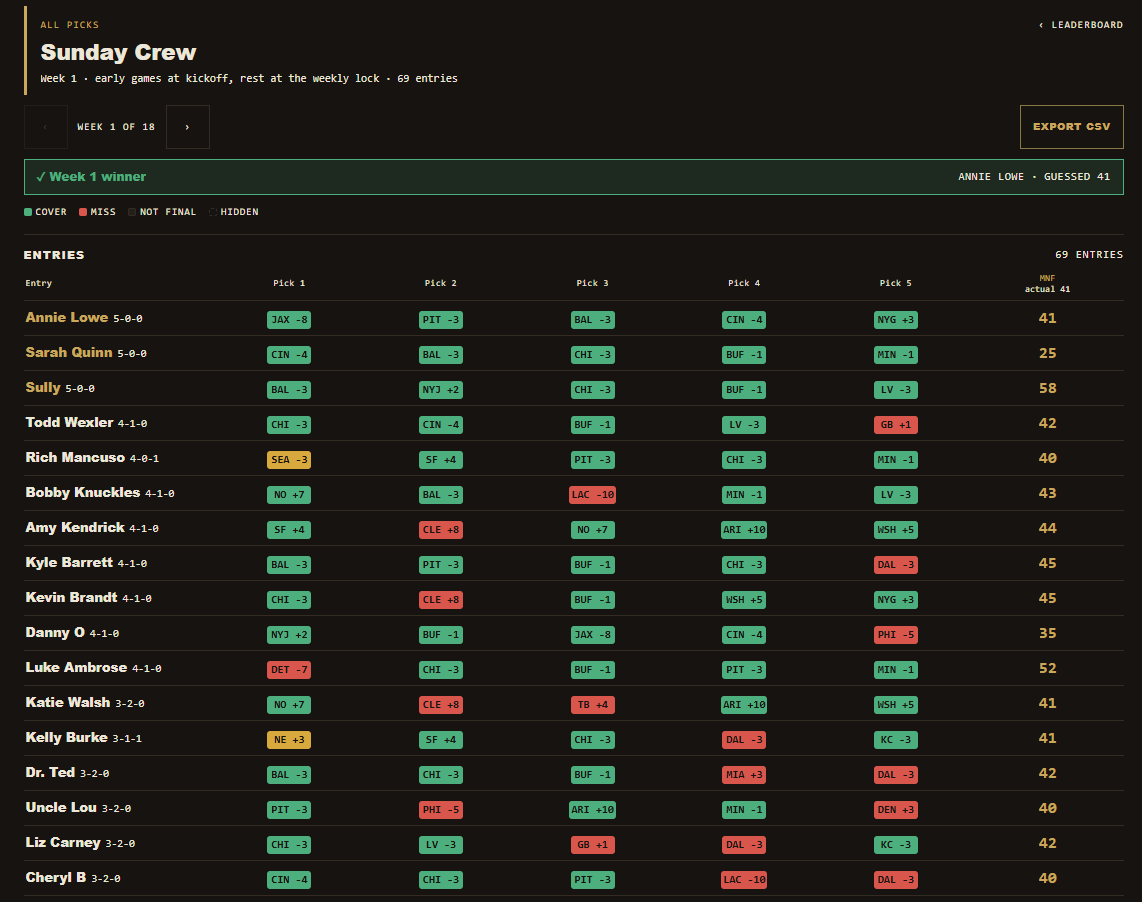This screenshot has height=902, width=1142.
Task: Click Rich Mancuso's yellow SEA -3 pick
Action: click(x=289, y=460)
